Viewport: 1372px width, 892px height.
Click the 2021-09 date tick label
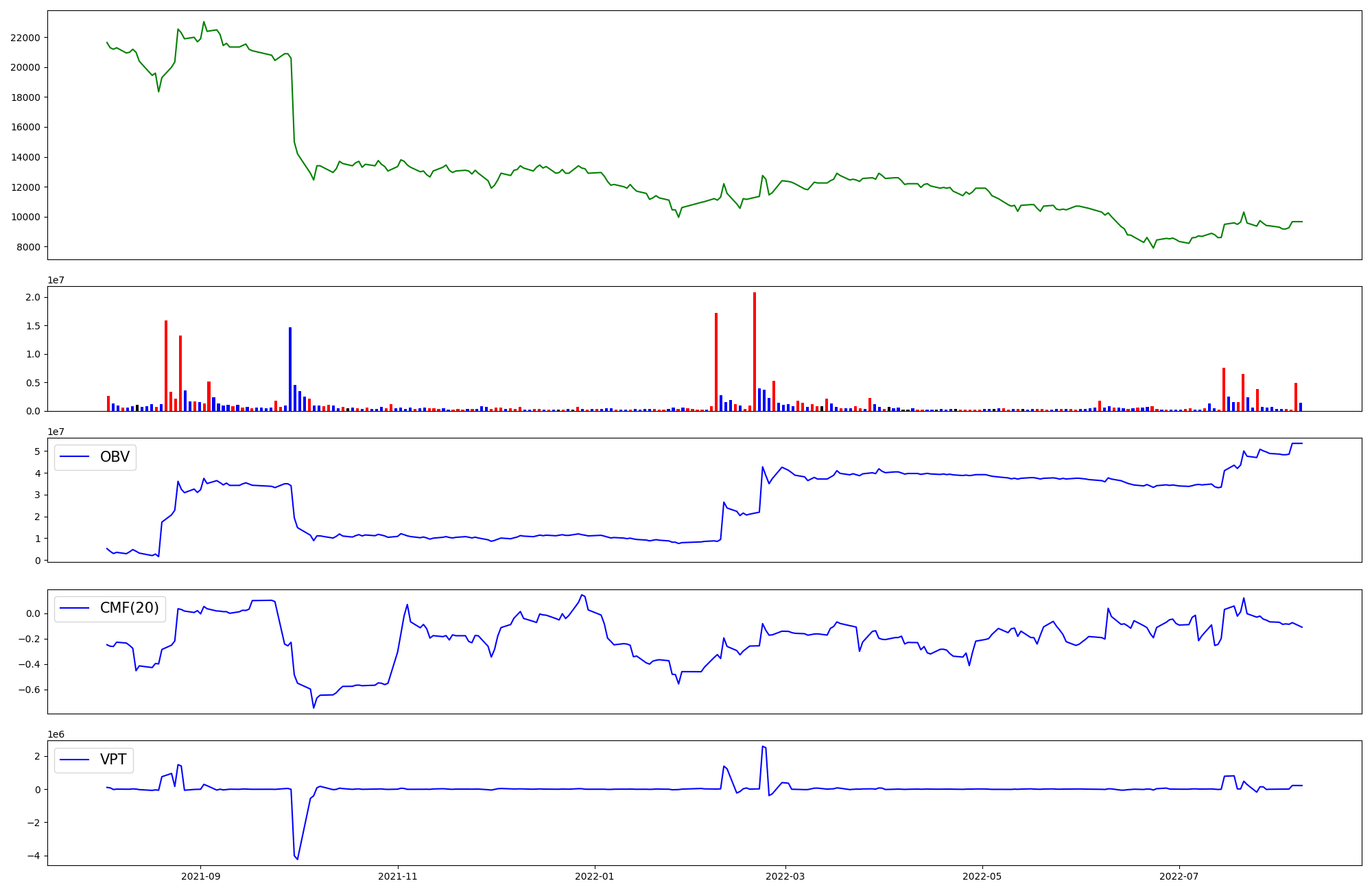(x=201, y=876)
